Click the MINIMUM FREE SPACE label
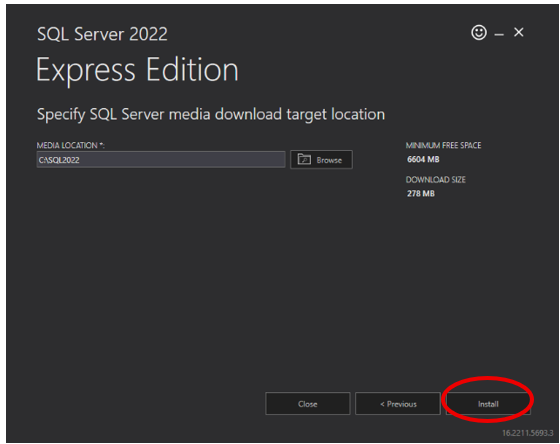Viewport: 560px width, 444px height. 443,145
